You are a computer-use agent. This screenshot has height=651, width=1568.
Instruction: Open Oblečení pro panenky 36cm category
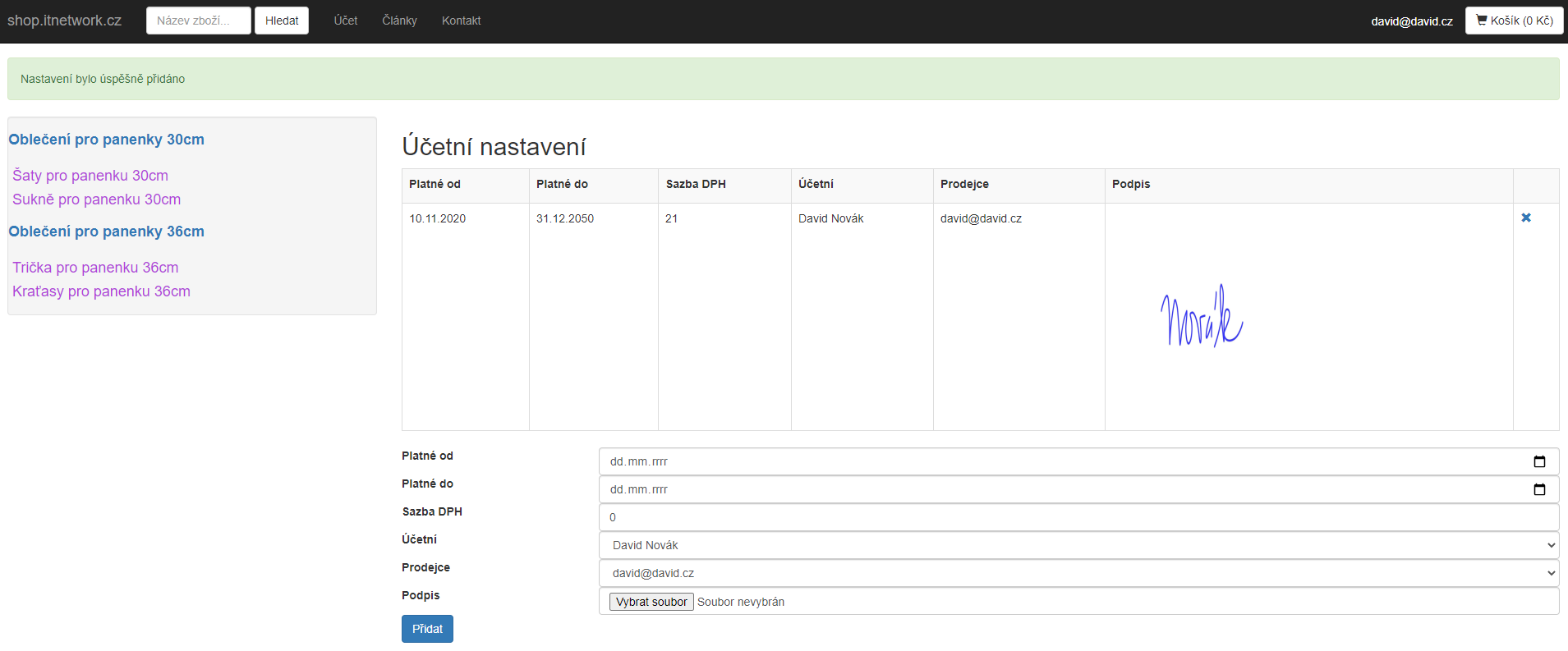(107, 232)
